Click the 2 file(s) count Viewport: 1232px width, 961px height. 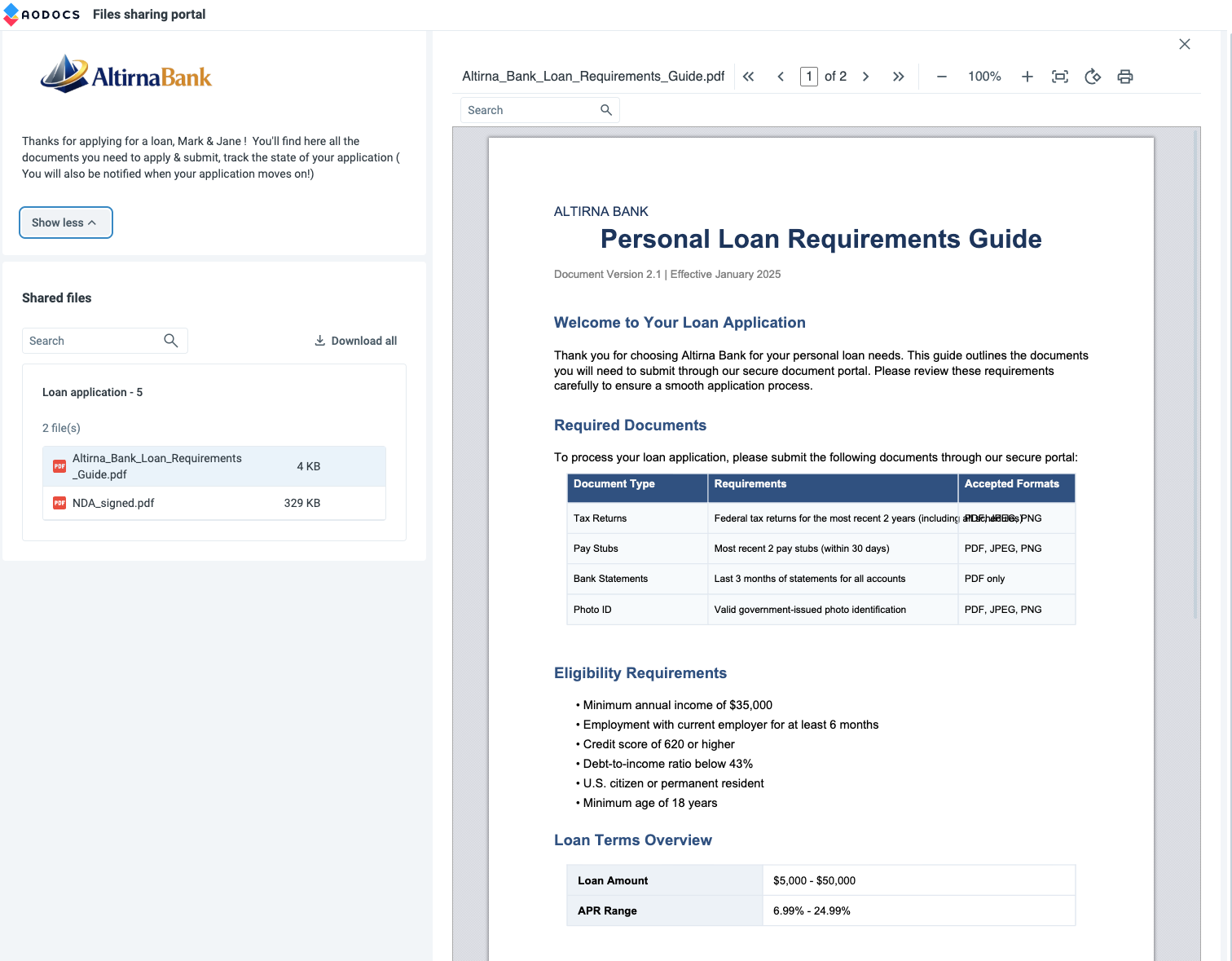point(61,428)
